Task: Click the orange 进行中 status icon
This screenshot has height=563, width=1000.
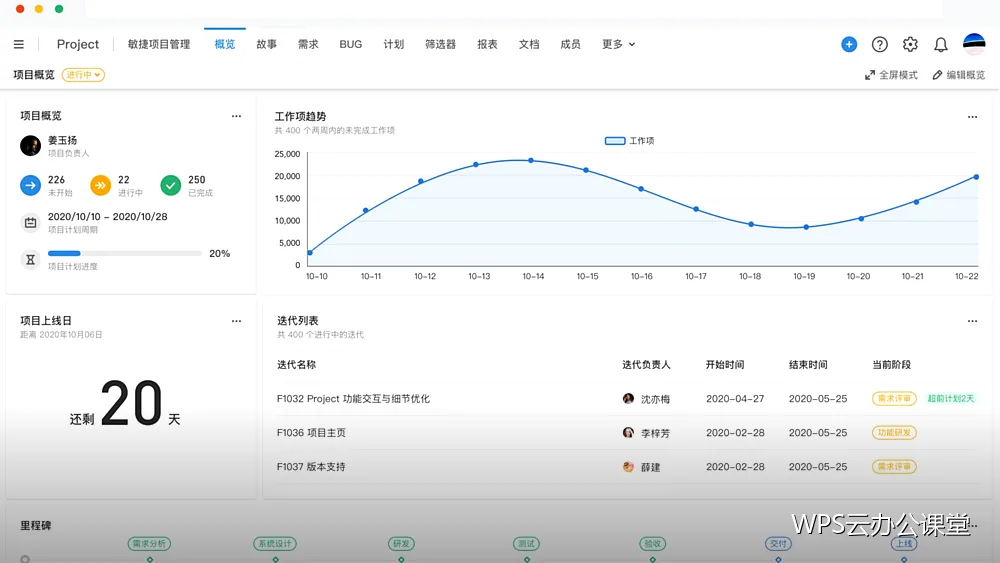Action: point(100,185)
